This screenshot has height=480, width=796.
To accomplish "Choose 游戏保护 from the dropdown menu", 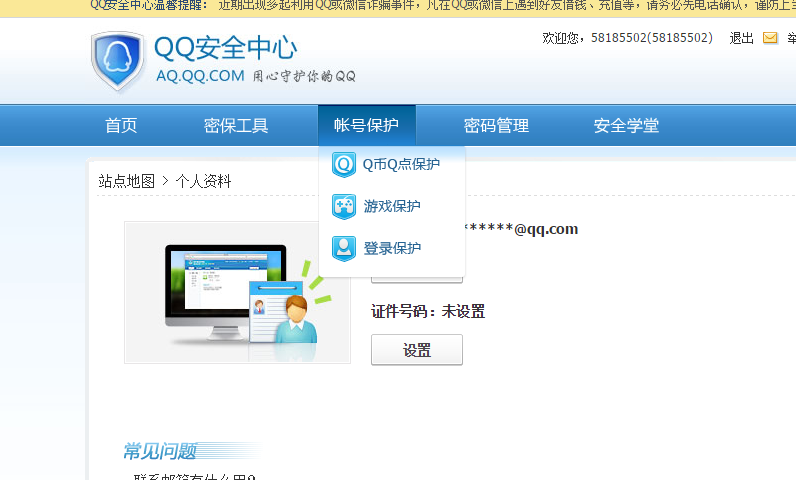I will 392,207.
